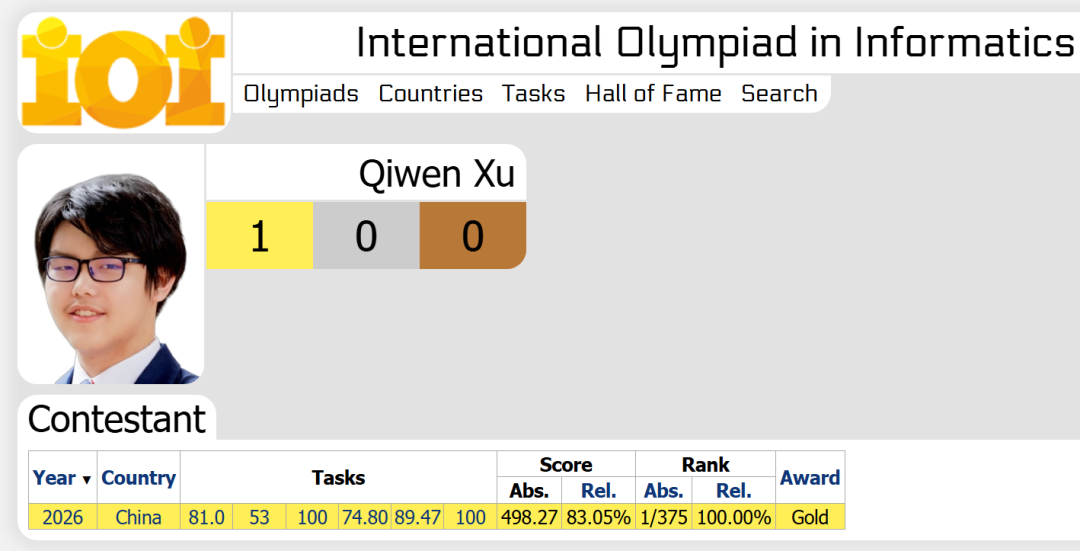Open the Olympiads menu
Image resolution: width=1080 pixels, height=551 pixels.
301,94
